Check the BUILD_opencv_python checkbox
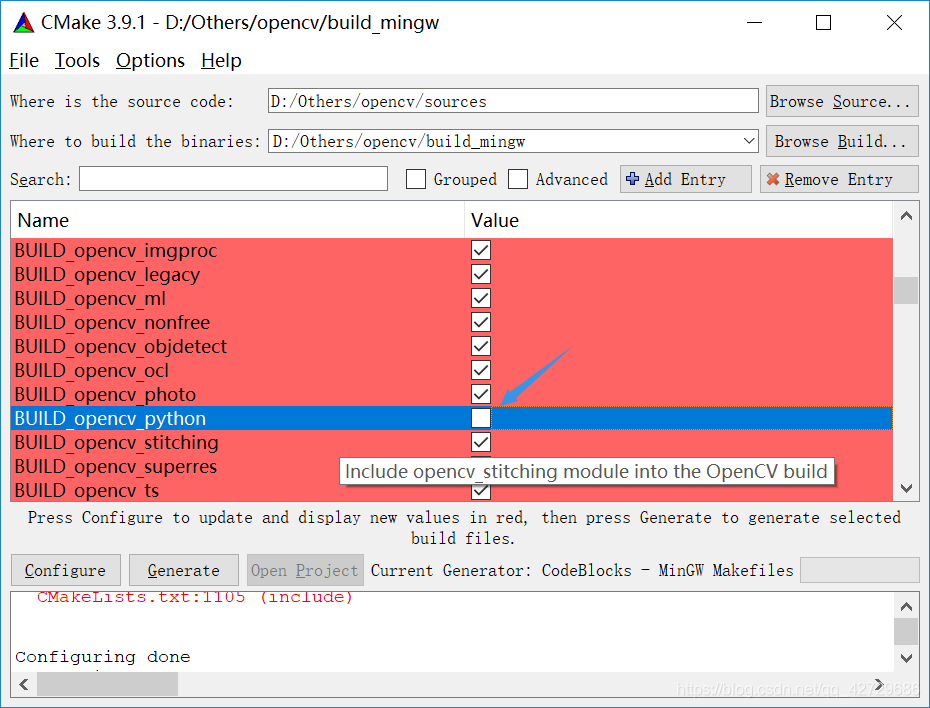930x708 pixels. click(481, 418)
